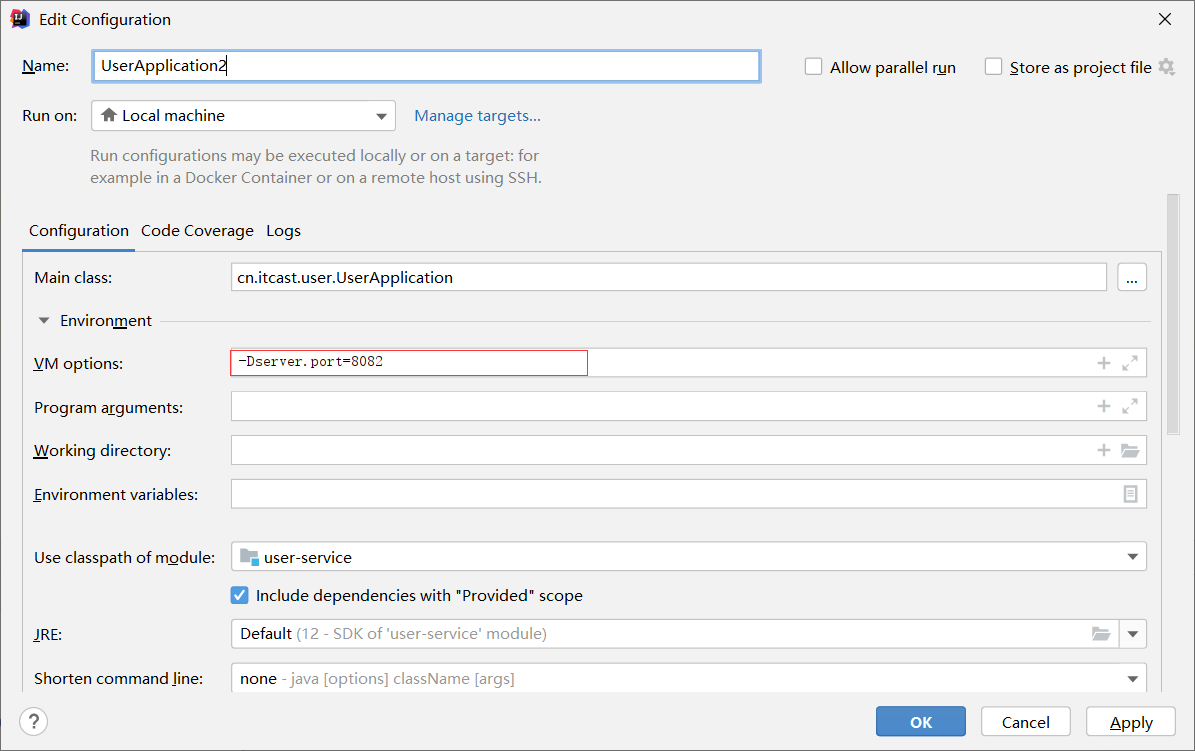Click the house icon in Run on dropdown
This screenshot has height=751, width=1195.
109,115
